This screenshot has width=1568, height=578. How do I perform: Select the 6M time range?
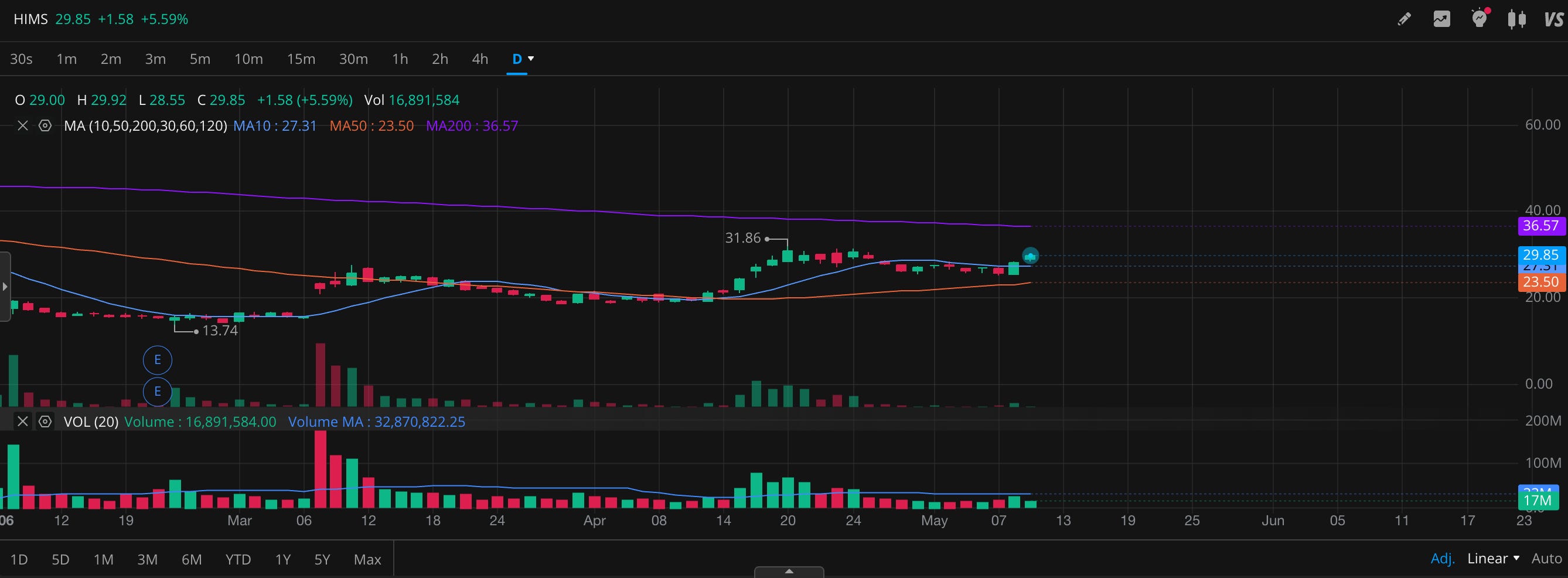(192, 559)
